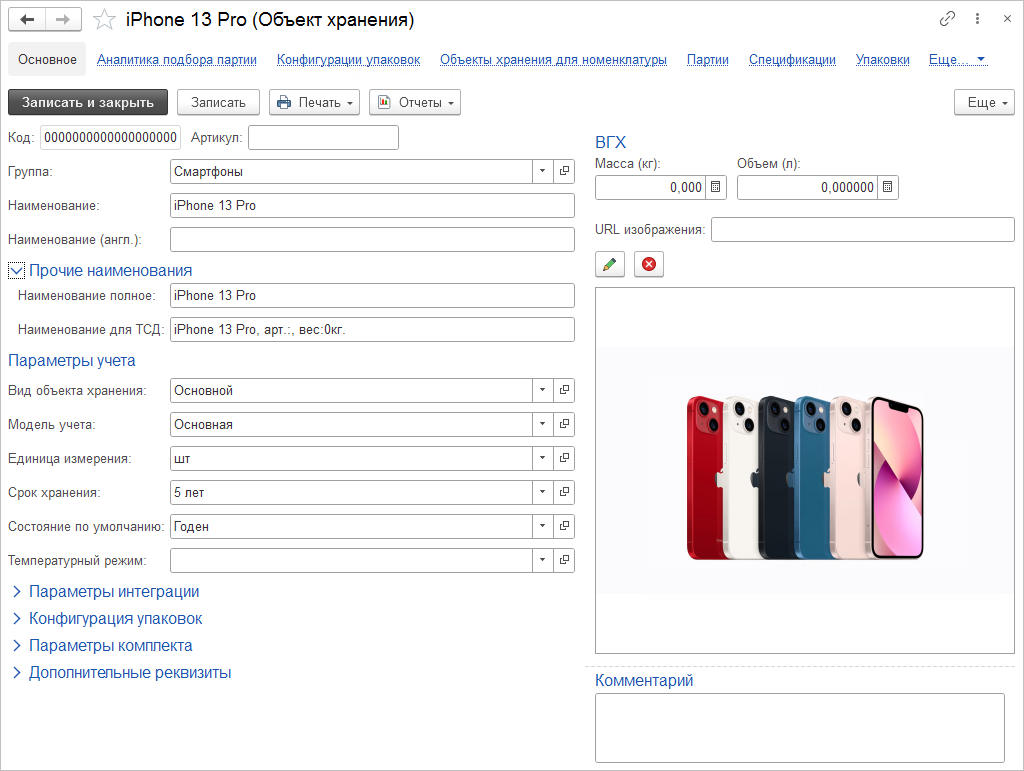The image size is (1024, 771).
Task: Open the Печать dropdown button
Action: tap(314, 102)
